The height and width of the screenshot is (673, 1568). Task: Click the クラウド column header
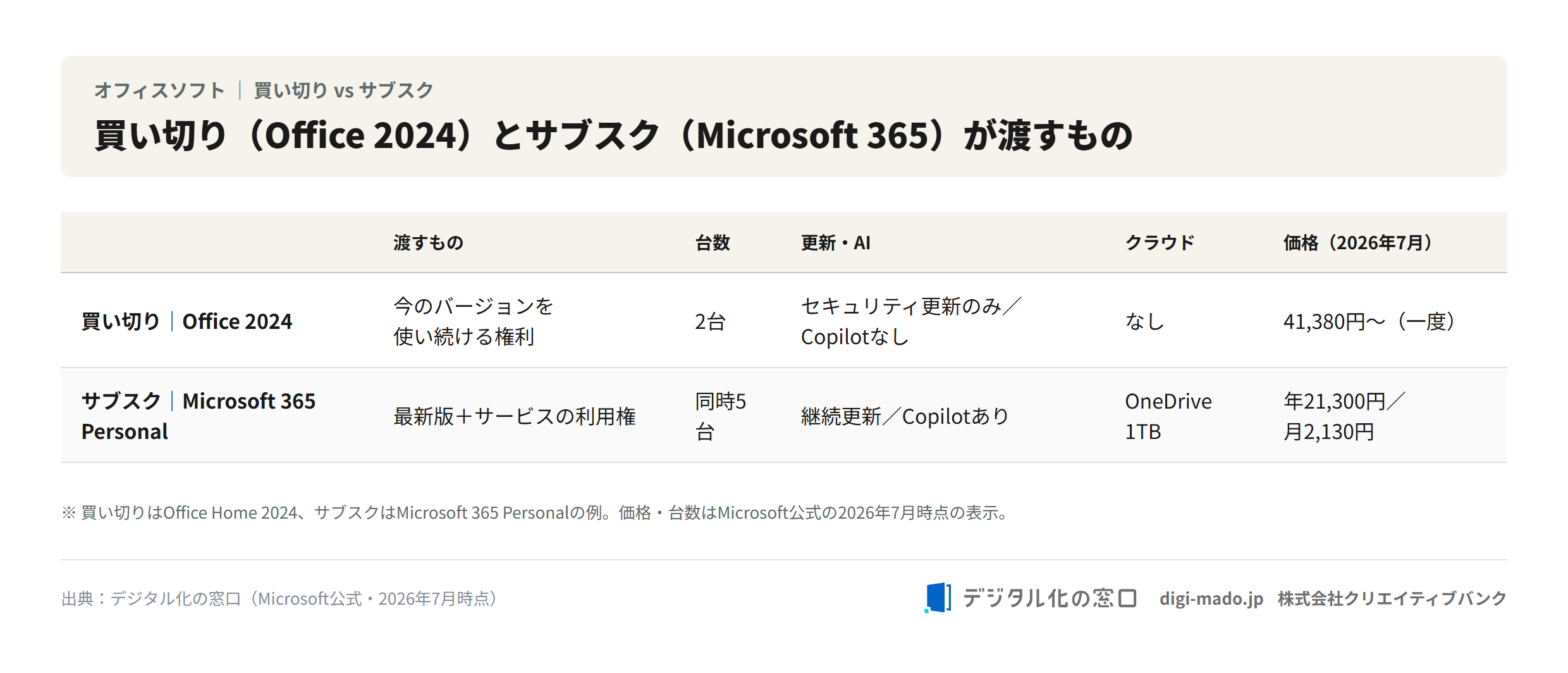[x=1160, y=243]
